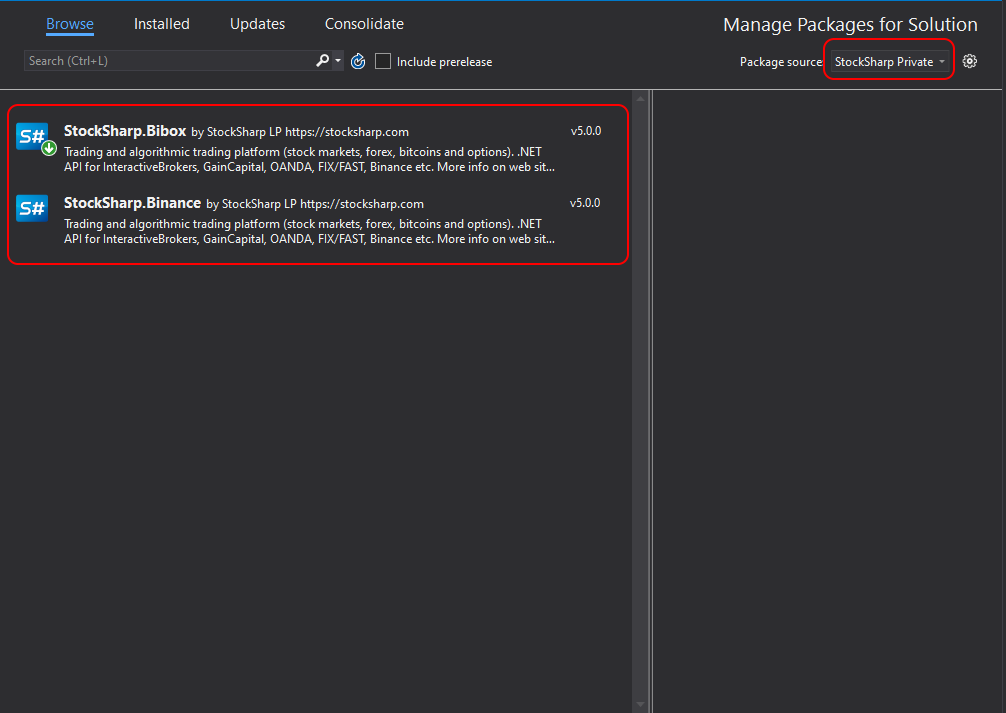Select the StockSharp.Bibox package title

pyautogui.click(x=125, y=131)
